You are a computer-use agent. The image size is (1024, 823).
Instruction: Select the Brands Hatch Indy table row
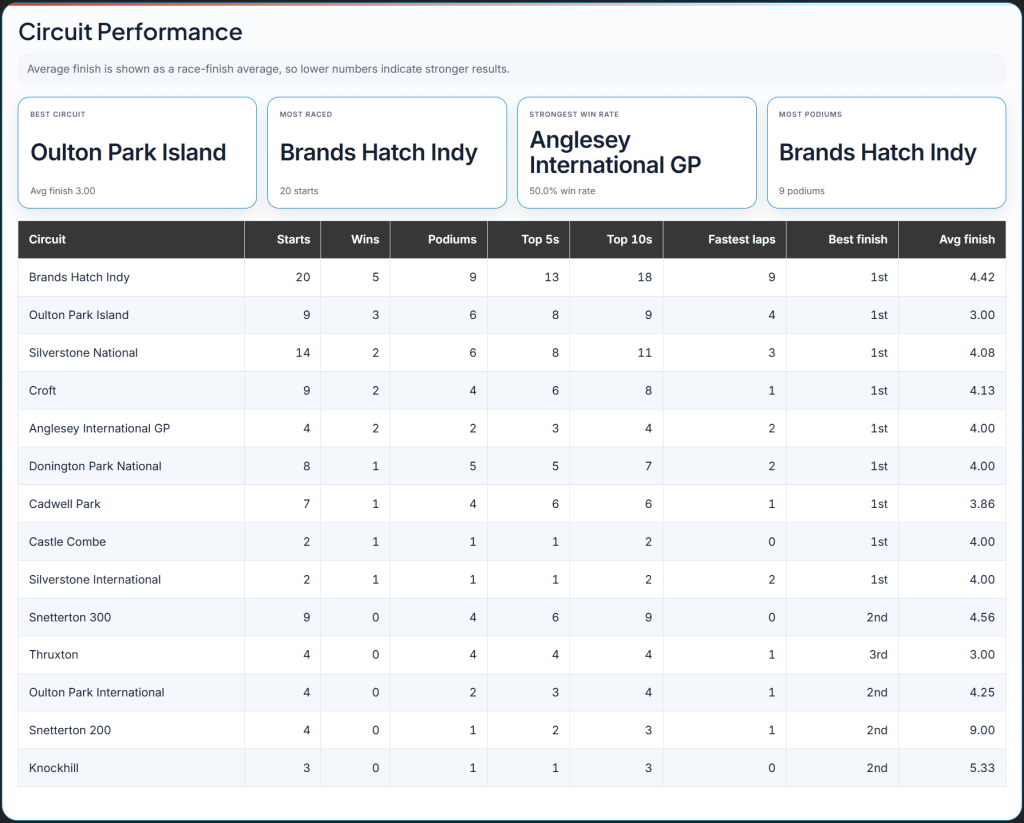tap(80, 278)
